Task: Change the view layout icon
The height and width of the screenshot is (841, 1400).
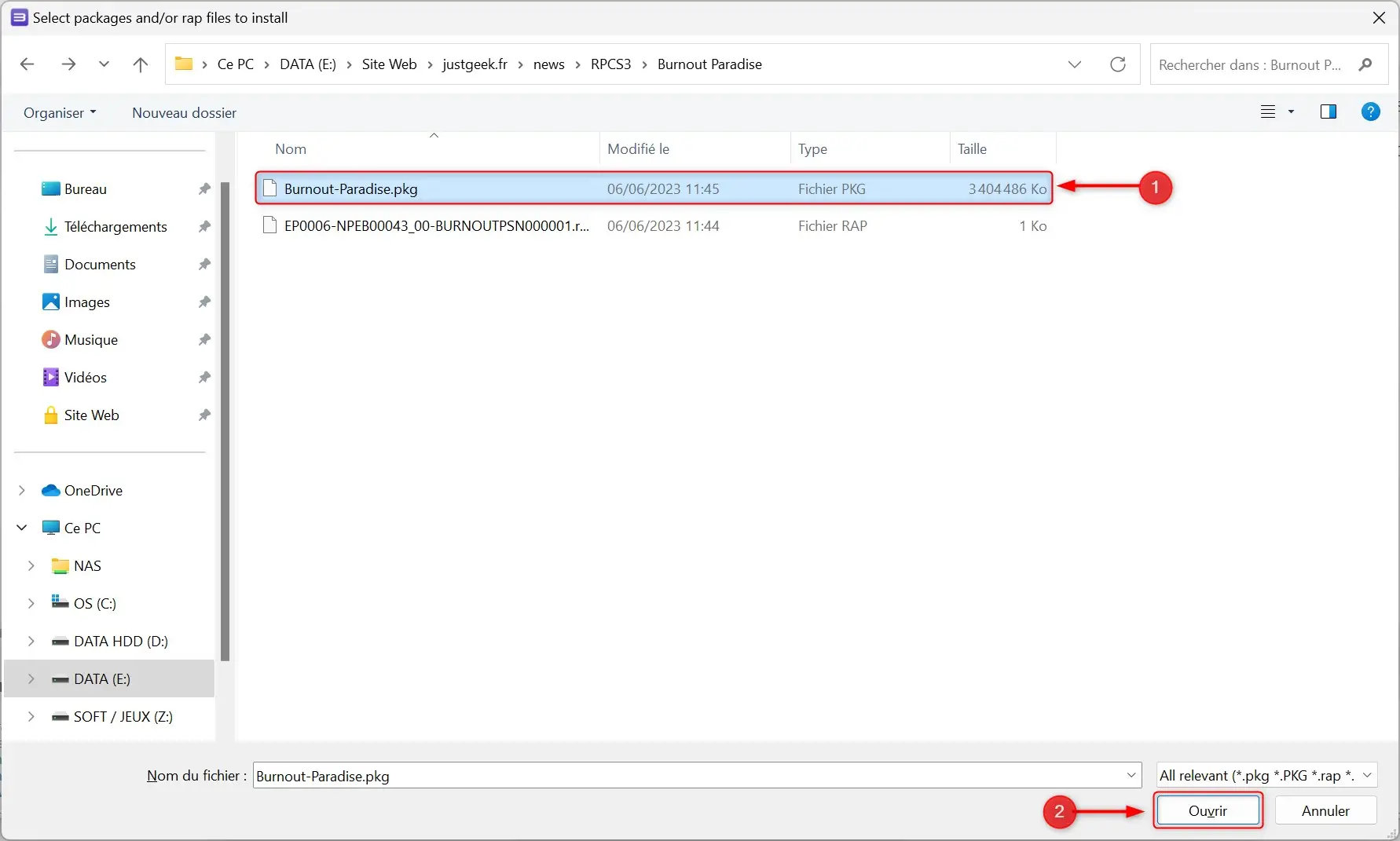Action: (x=1268, y=112)
